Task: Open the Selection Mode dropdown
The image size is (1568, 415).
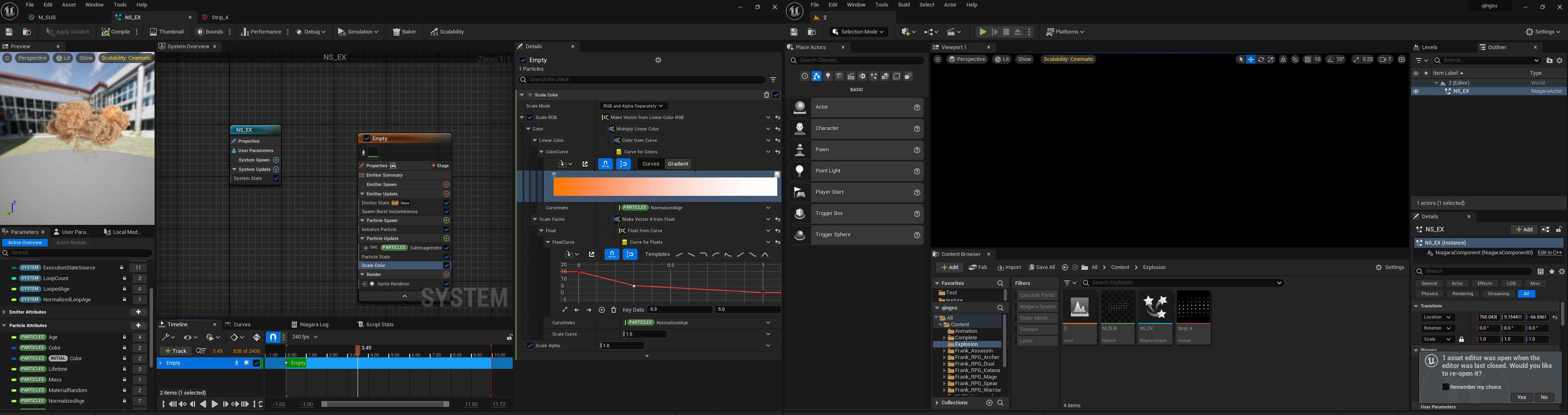Action: coord(858,31)
